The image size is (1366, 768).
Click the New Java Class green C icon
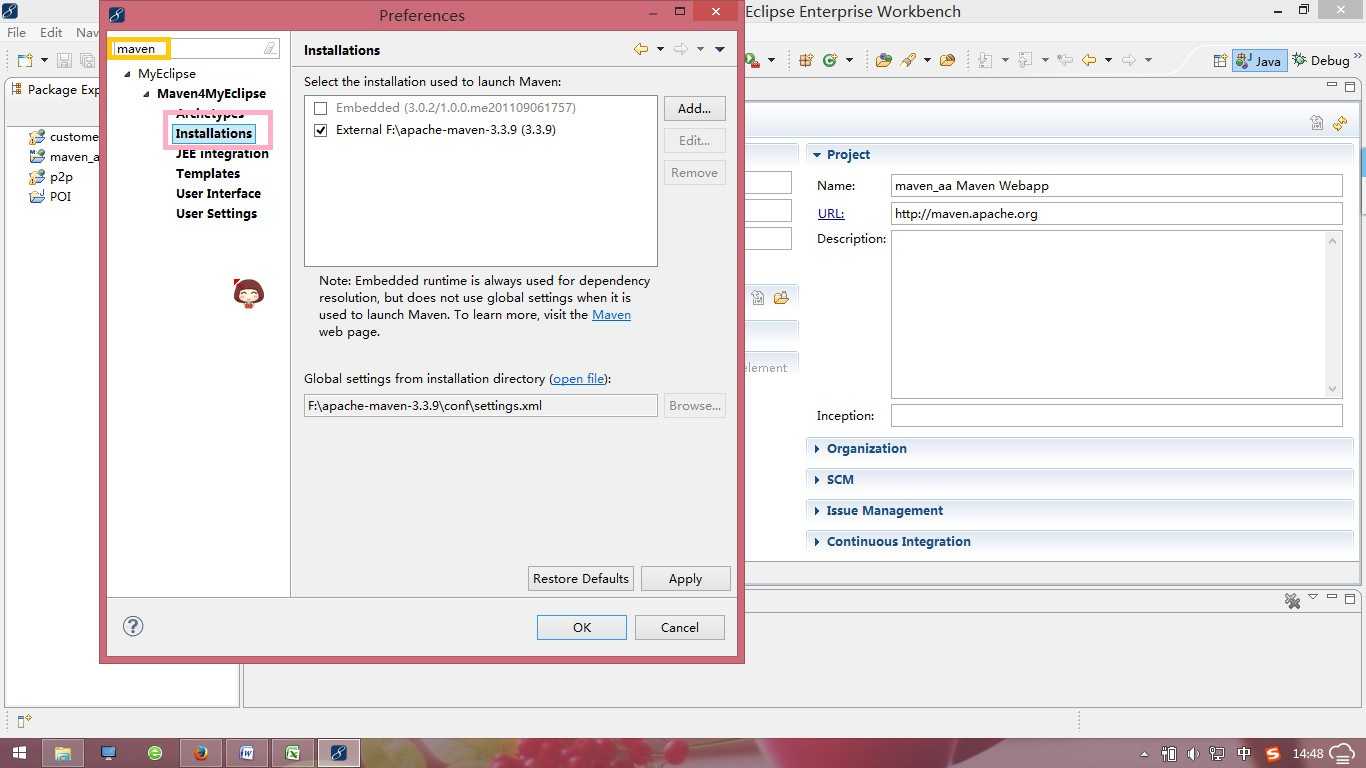pyautogui.click(x=830, y=61)
